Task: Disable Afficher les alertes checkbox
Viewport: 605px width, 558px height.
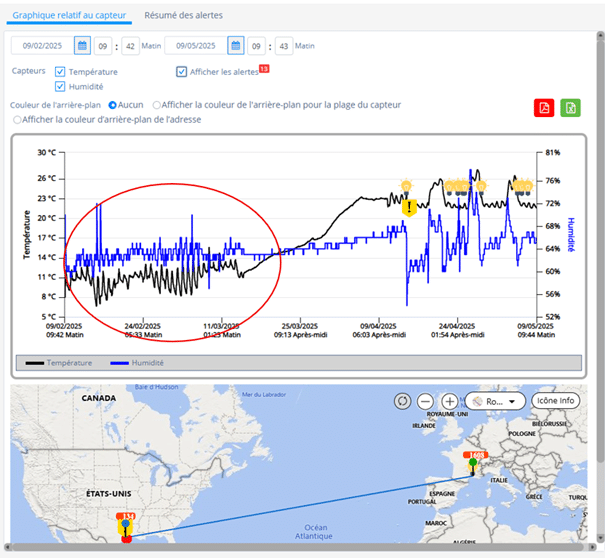Action: [181, 72]
